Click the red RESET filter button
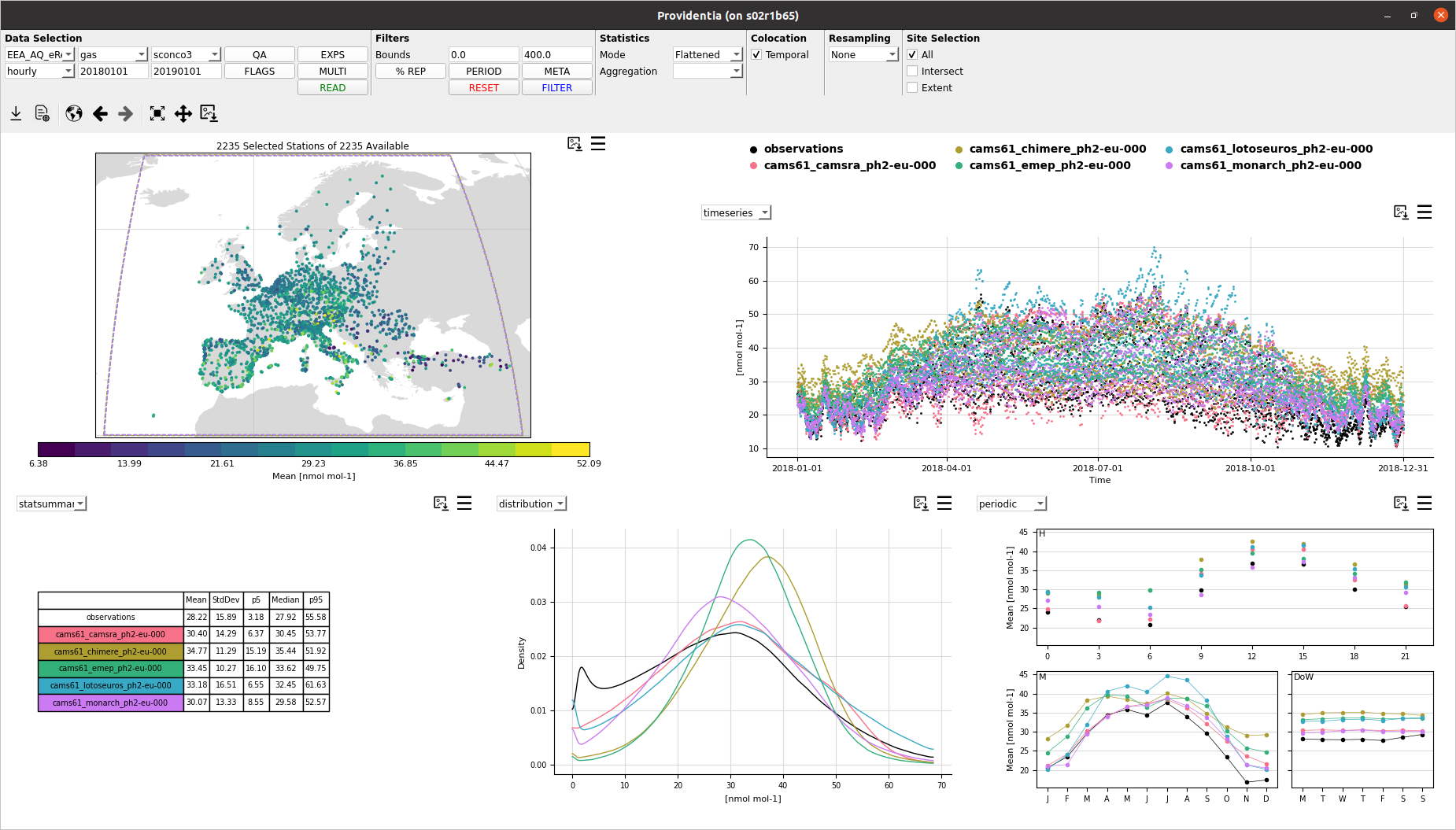 click(484, 88)
